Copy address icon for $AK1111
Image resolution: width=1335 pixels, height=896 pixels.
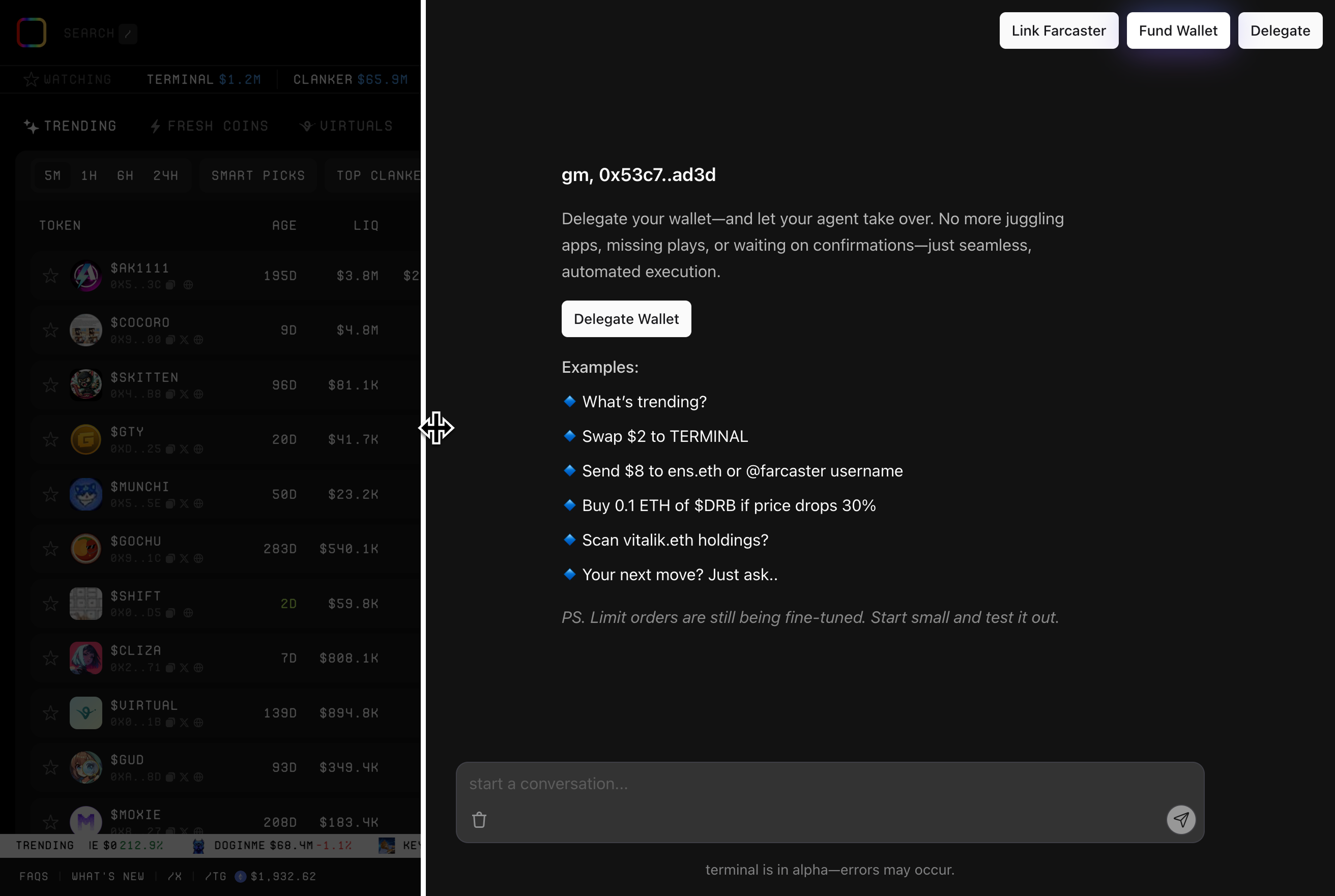170,285
